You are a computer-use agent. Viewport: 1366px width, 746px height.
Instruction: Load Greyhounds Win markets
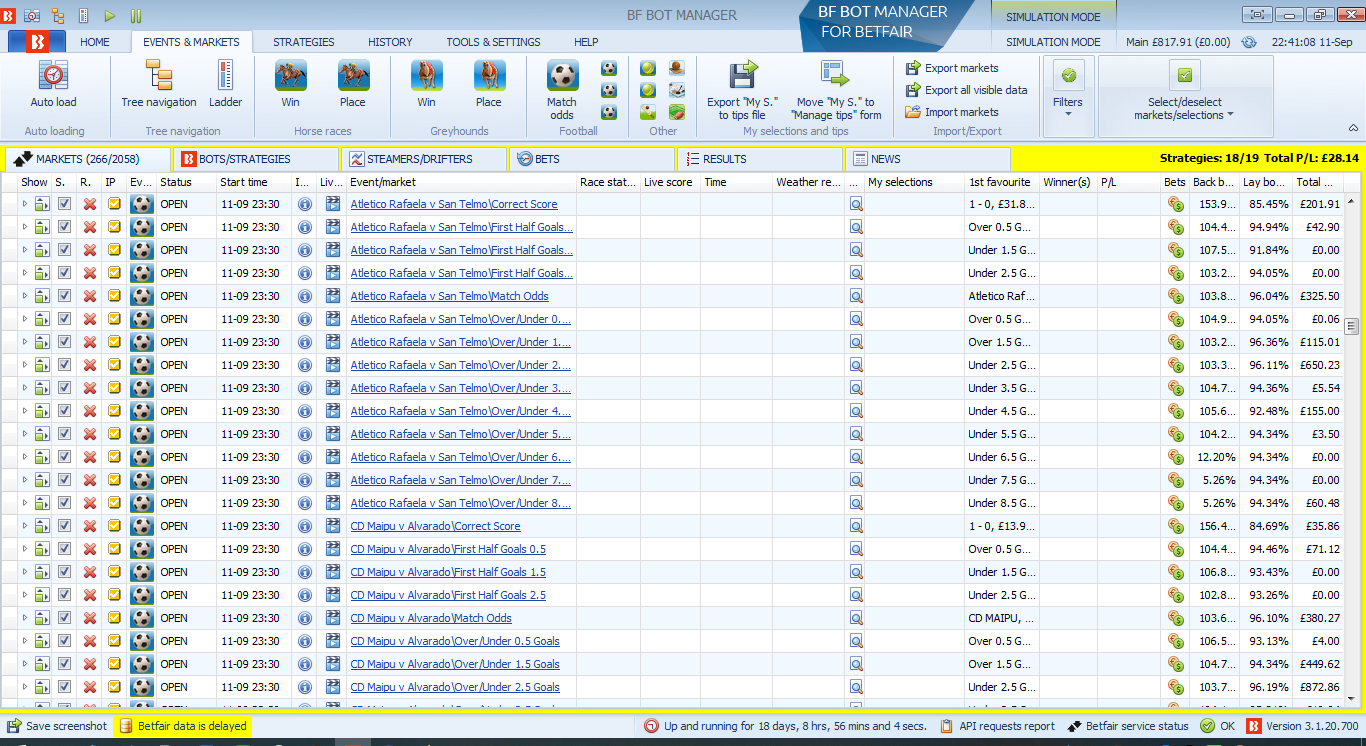(427, 84)
